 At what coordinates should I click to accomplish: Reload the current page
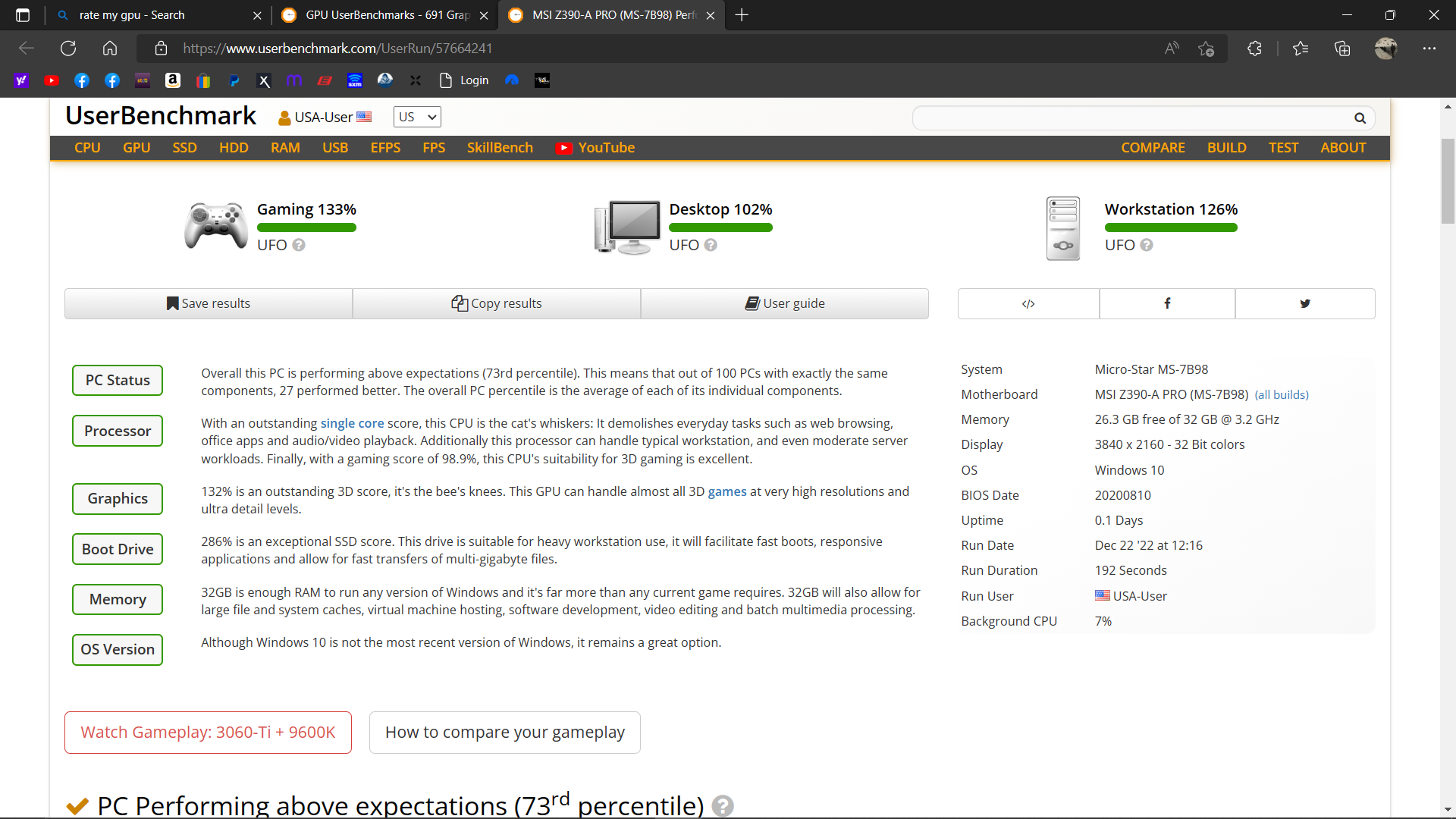pyautogui.click(x=68, y=49)
